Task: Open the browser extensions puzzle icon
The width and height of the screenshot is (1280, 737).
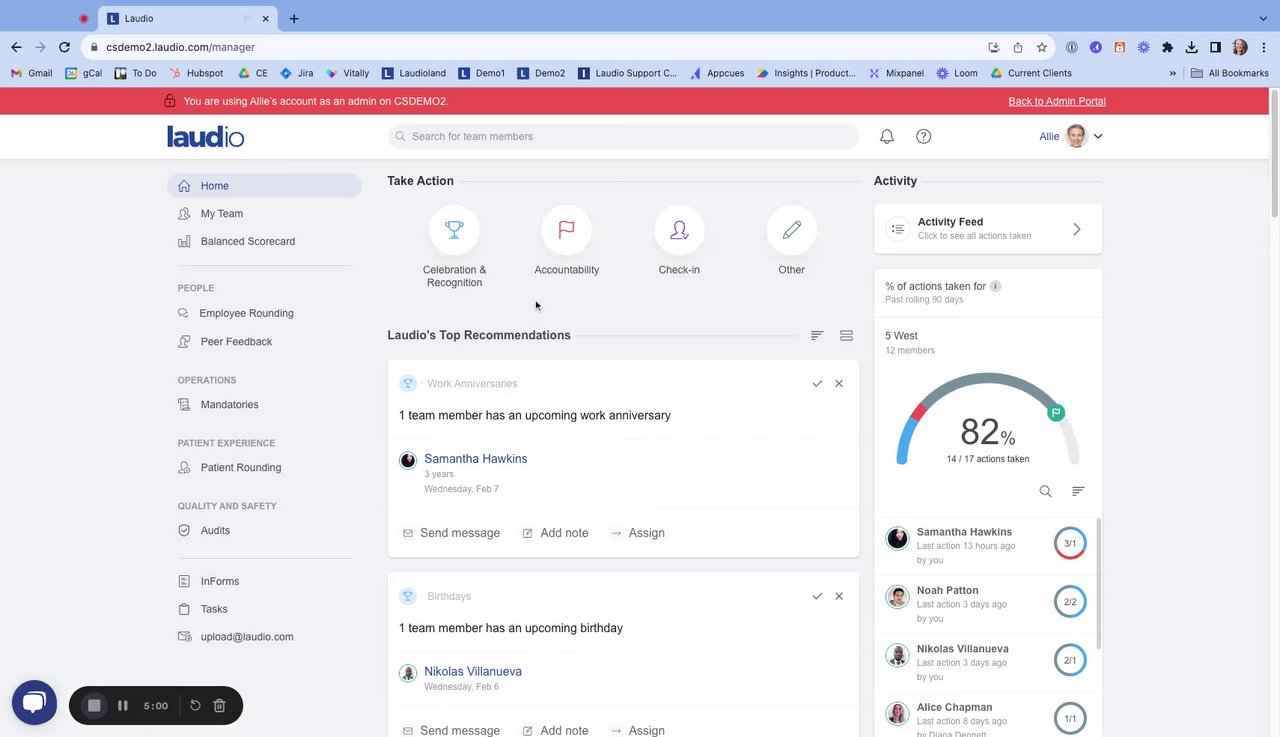Action: click(1167, 47)
